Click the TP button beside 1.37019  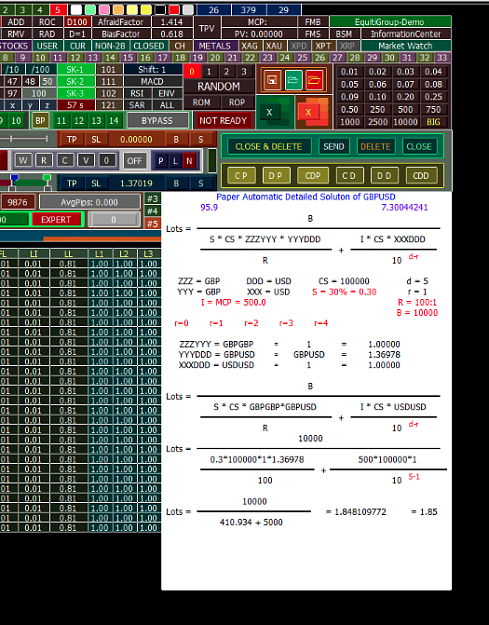pos(72,183)
